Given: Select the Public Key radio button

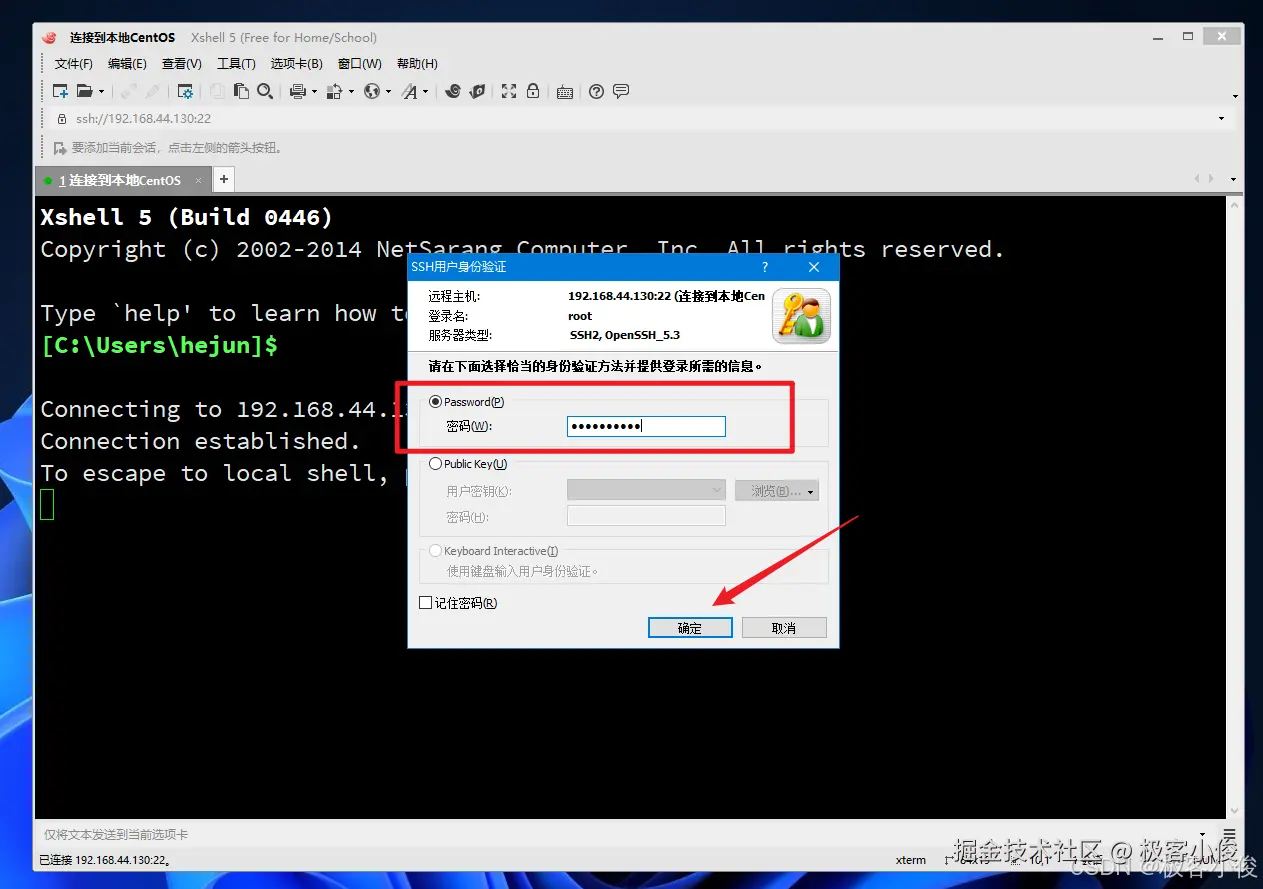Looking at the screenshot, I should coord(435,464).
